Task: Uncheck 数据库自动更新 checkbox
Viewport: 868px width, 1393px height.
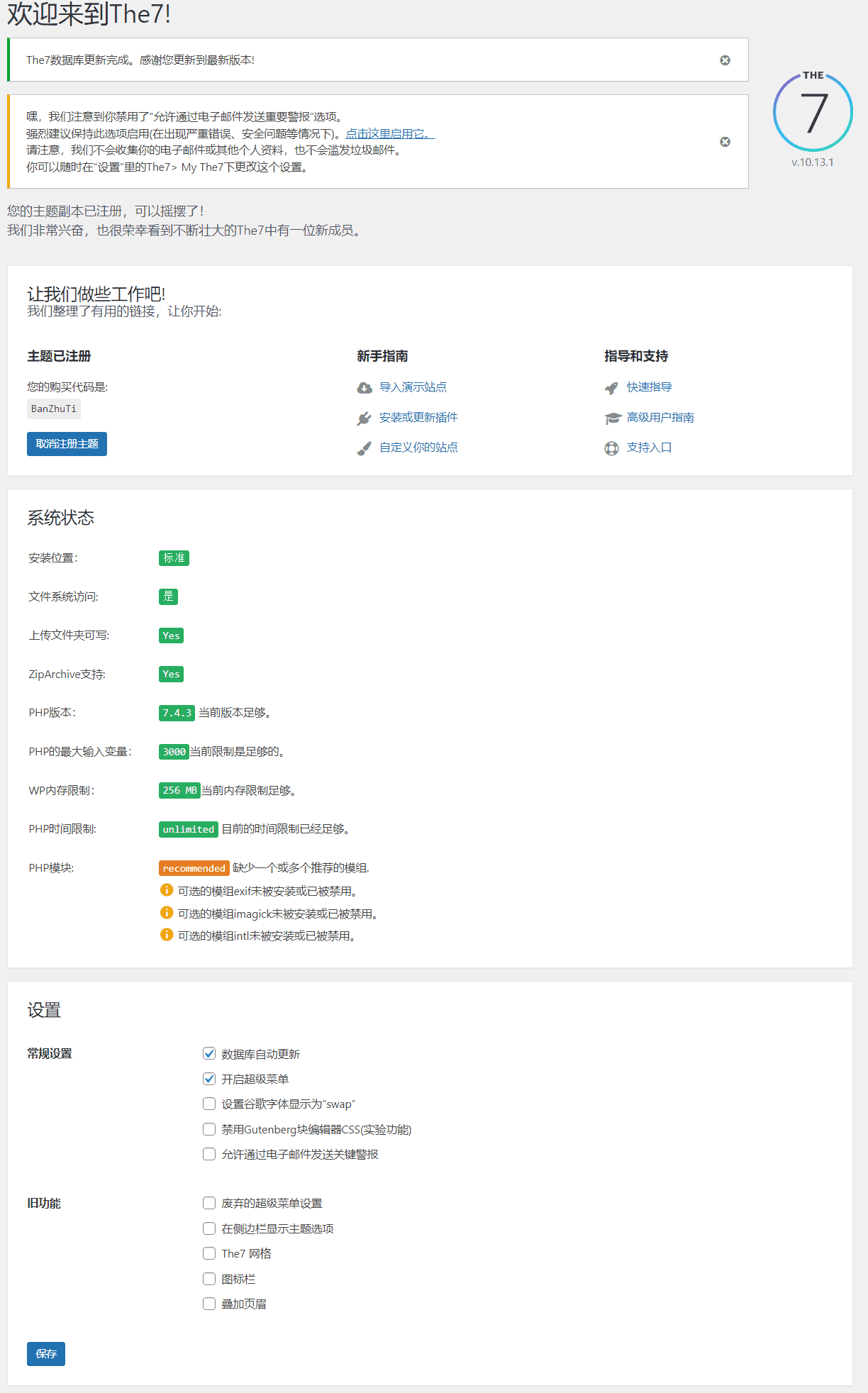Action: pyautogui.click(x=209, y=1053)
